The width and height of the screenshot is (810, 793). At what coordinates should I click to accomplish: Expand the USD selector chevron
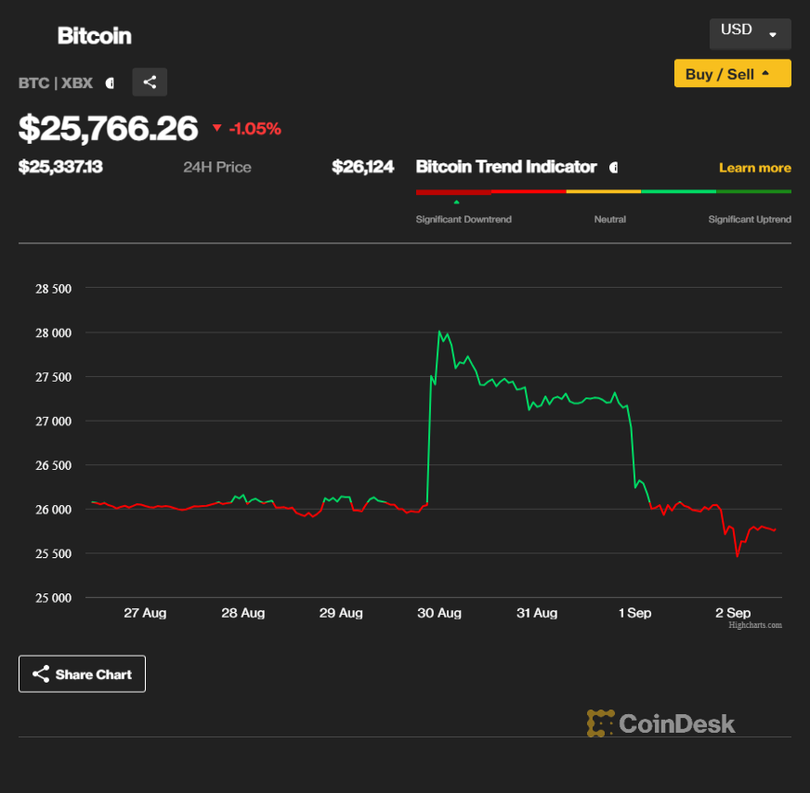[774, 33]
